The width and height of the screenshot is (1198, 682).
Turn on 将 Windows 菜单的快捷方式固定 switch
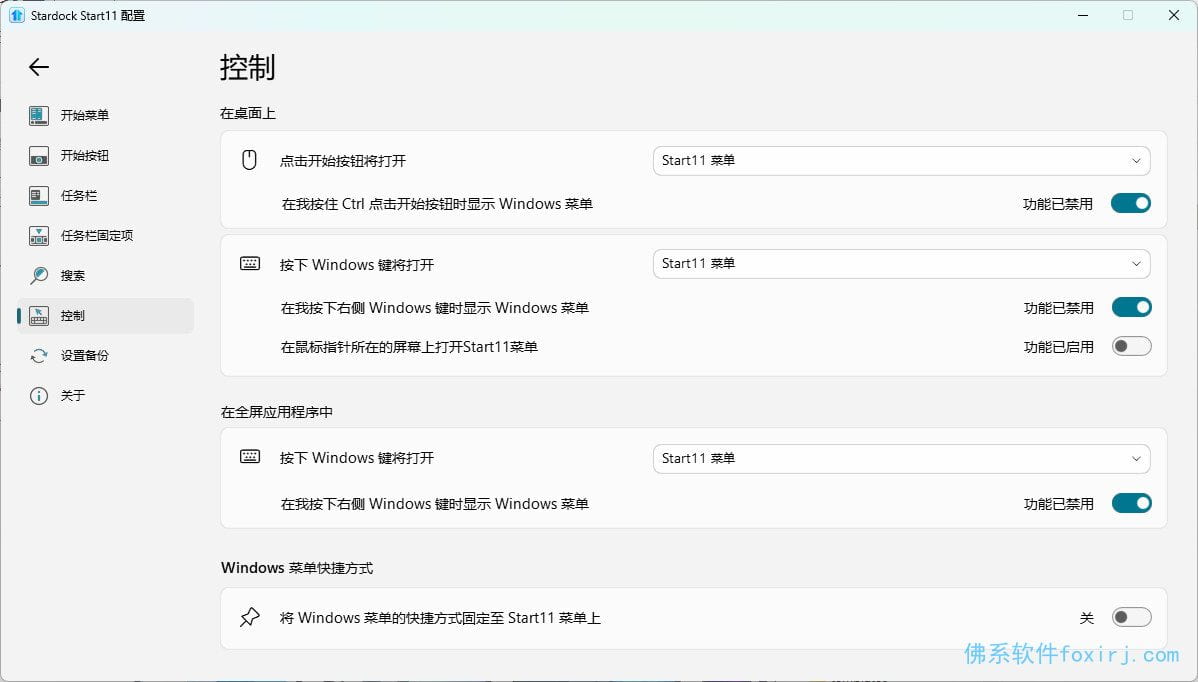pos(1132,617)
